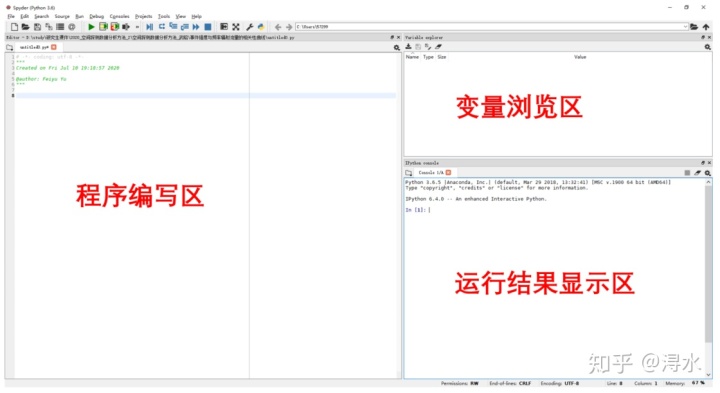720x393 pixels.
Task: Open the Print preview list toolbar icon
Action: 60,27
